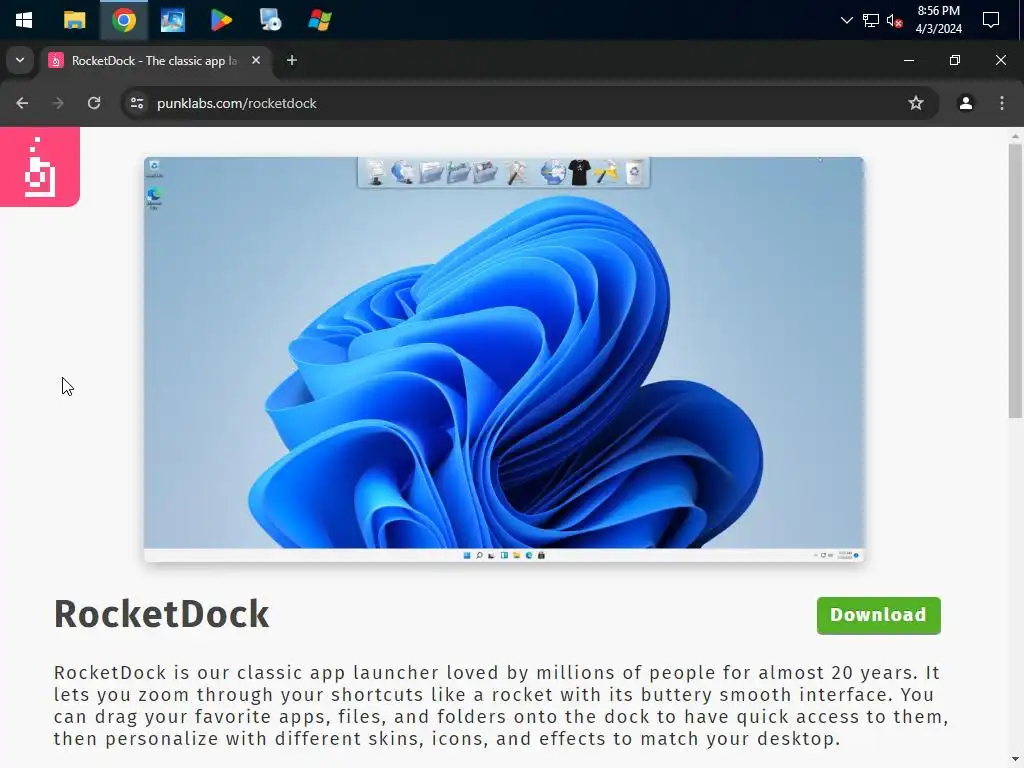
Task: Open the Chrome three-dot menu
Action: [x=1002, y=103]
